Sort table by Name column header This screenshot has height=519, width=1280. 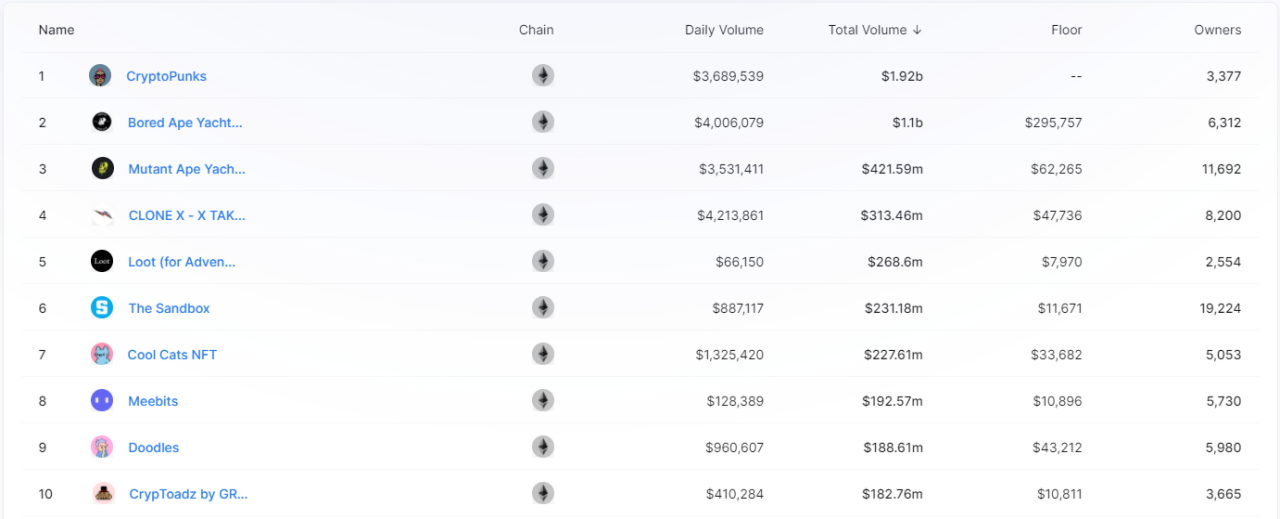coord(56,30)
